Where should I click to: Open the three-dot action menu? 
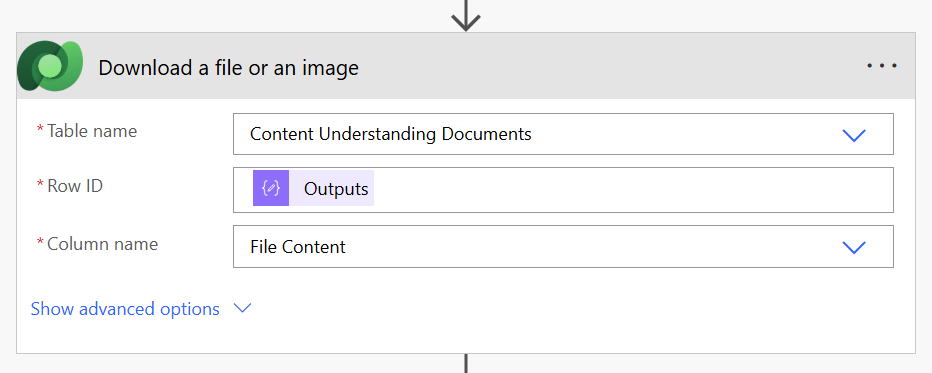[x=881, y=66]
